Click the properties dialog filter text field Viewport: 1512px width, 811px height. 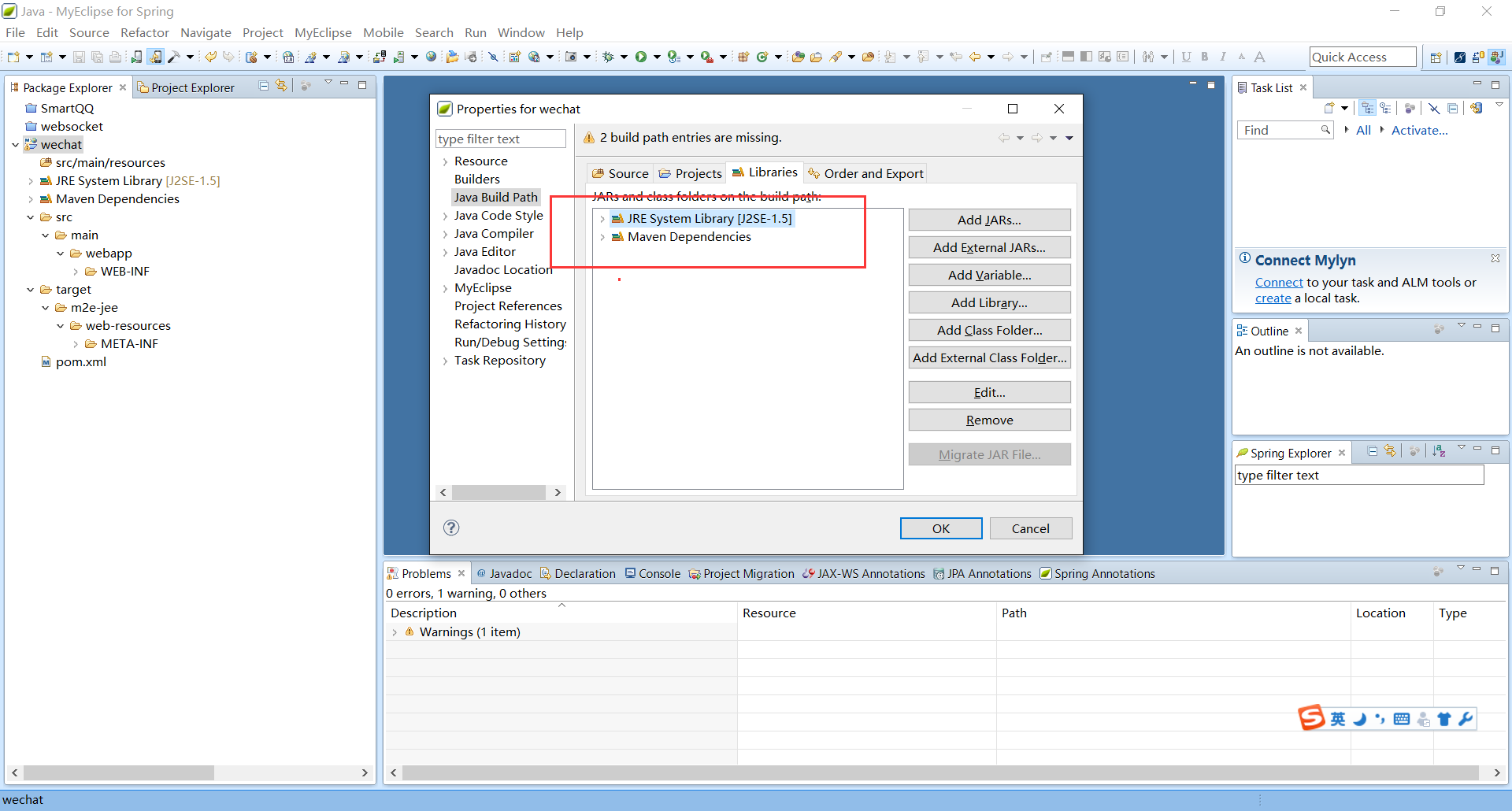coord(500,139)
